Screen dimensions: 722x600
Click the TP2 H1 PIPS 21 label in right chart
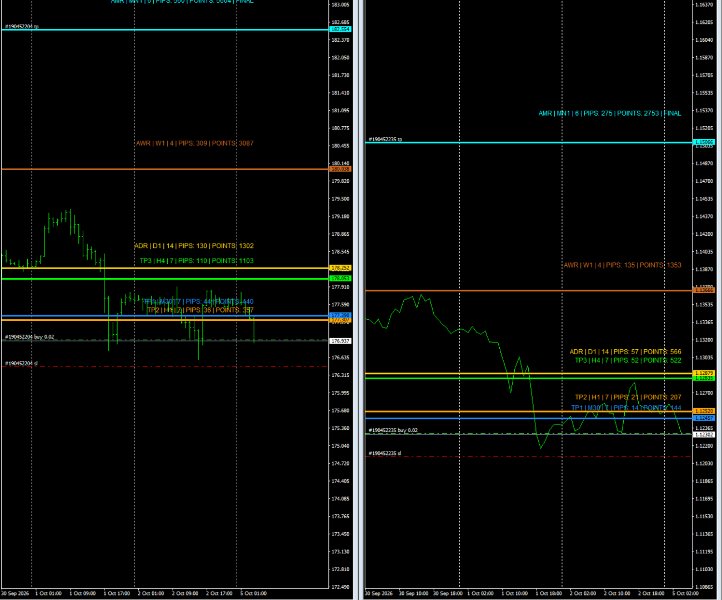pos(628,397)
